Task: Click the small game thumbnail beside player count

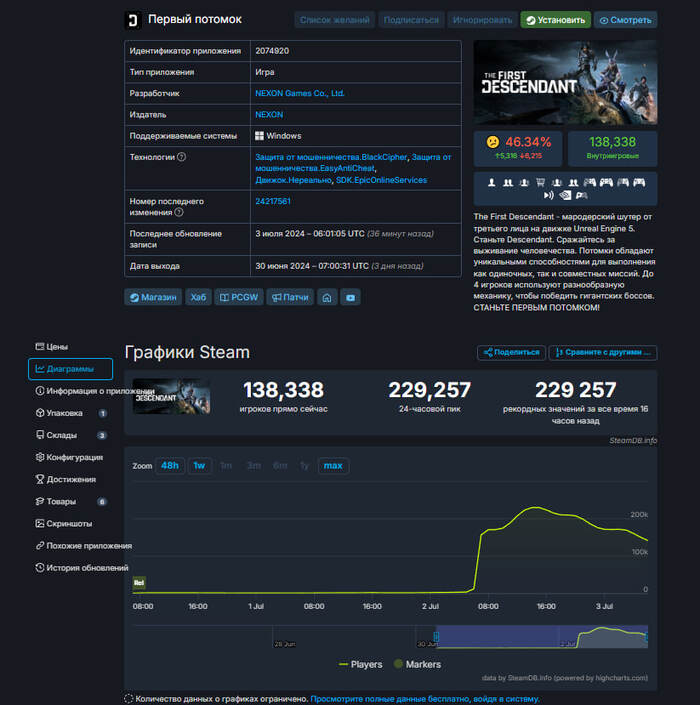Action: [x=171, y=396]
